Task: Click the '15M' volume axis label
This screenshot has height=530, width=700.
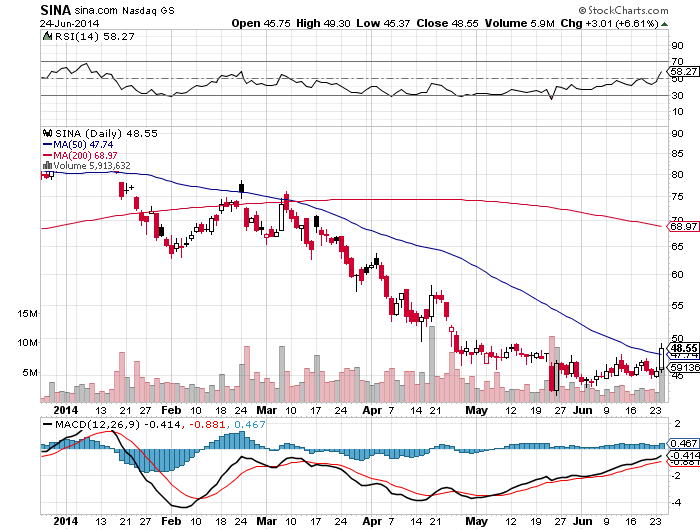Action: click(27, 313)
